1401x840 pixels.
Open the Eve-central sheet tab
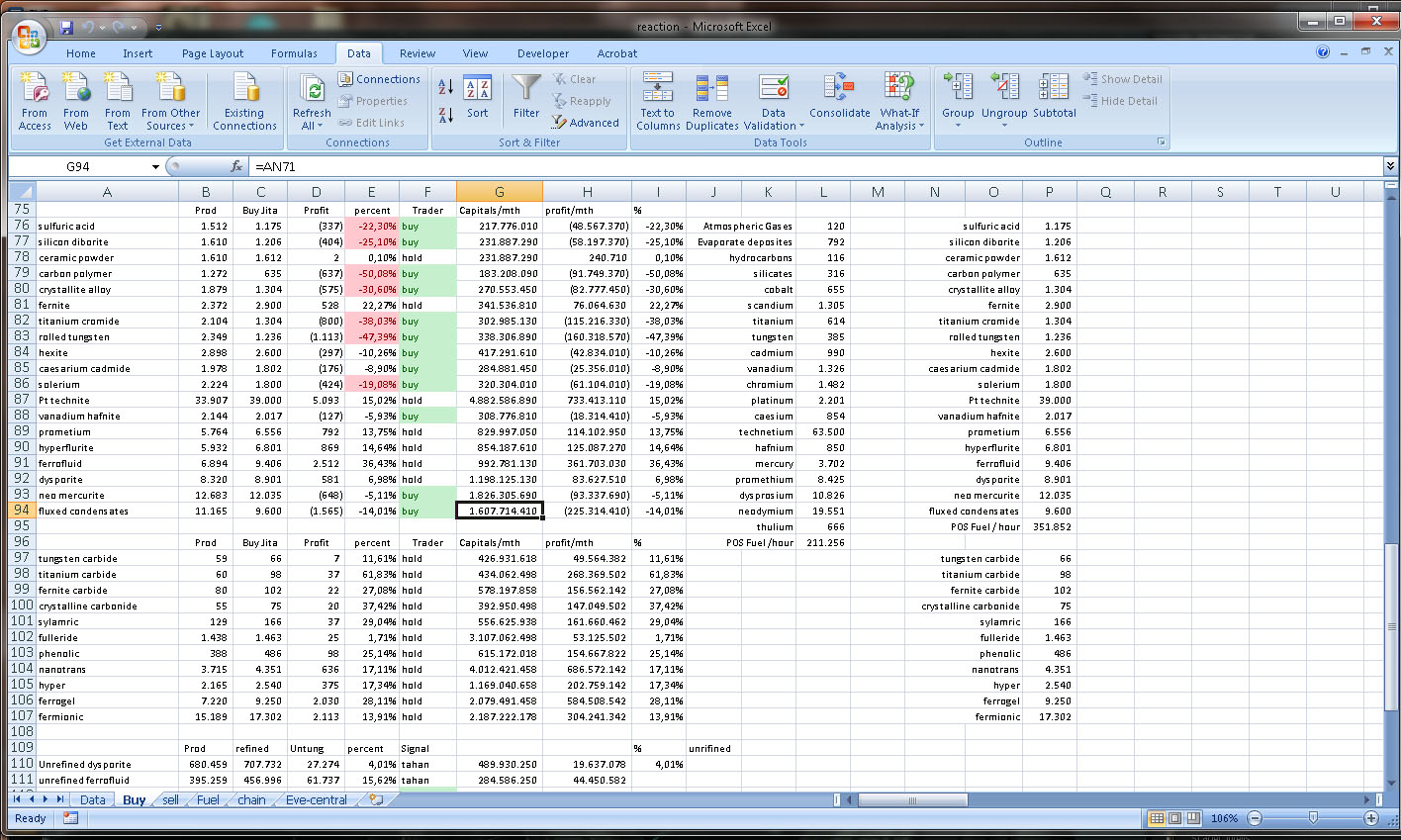(316, 799)
